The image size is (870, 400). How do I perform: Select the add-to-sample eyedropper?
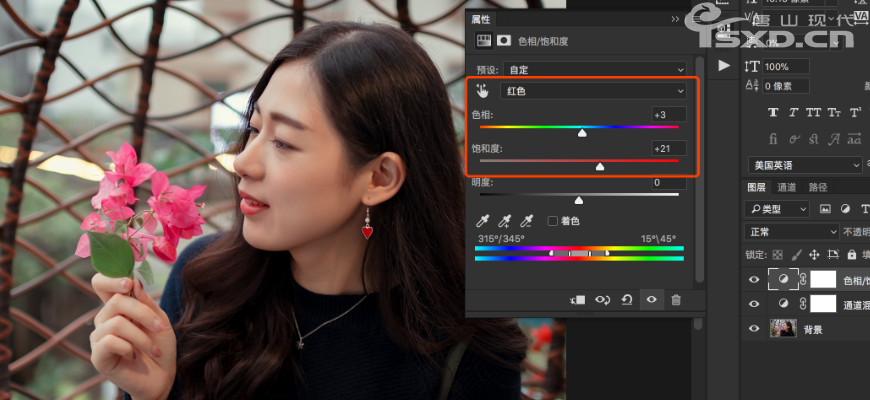pyautogui.click(x=506, y=221)
